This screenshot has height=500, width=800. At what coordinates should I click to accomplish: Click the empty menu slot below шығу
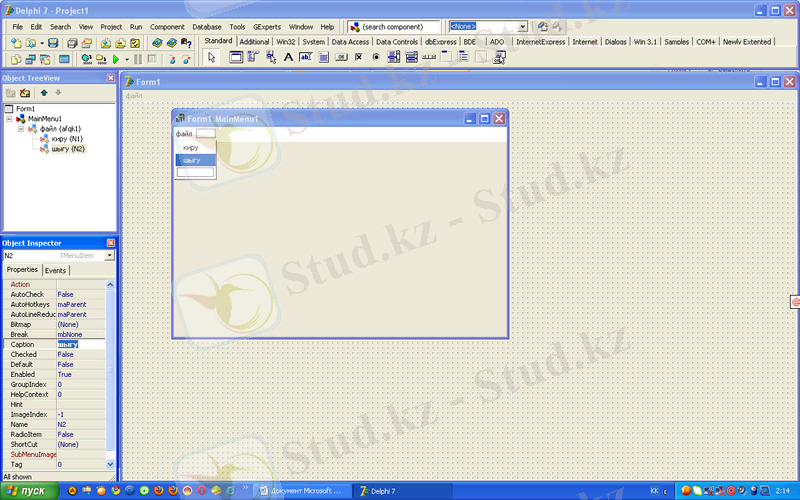195,172
